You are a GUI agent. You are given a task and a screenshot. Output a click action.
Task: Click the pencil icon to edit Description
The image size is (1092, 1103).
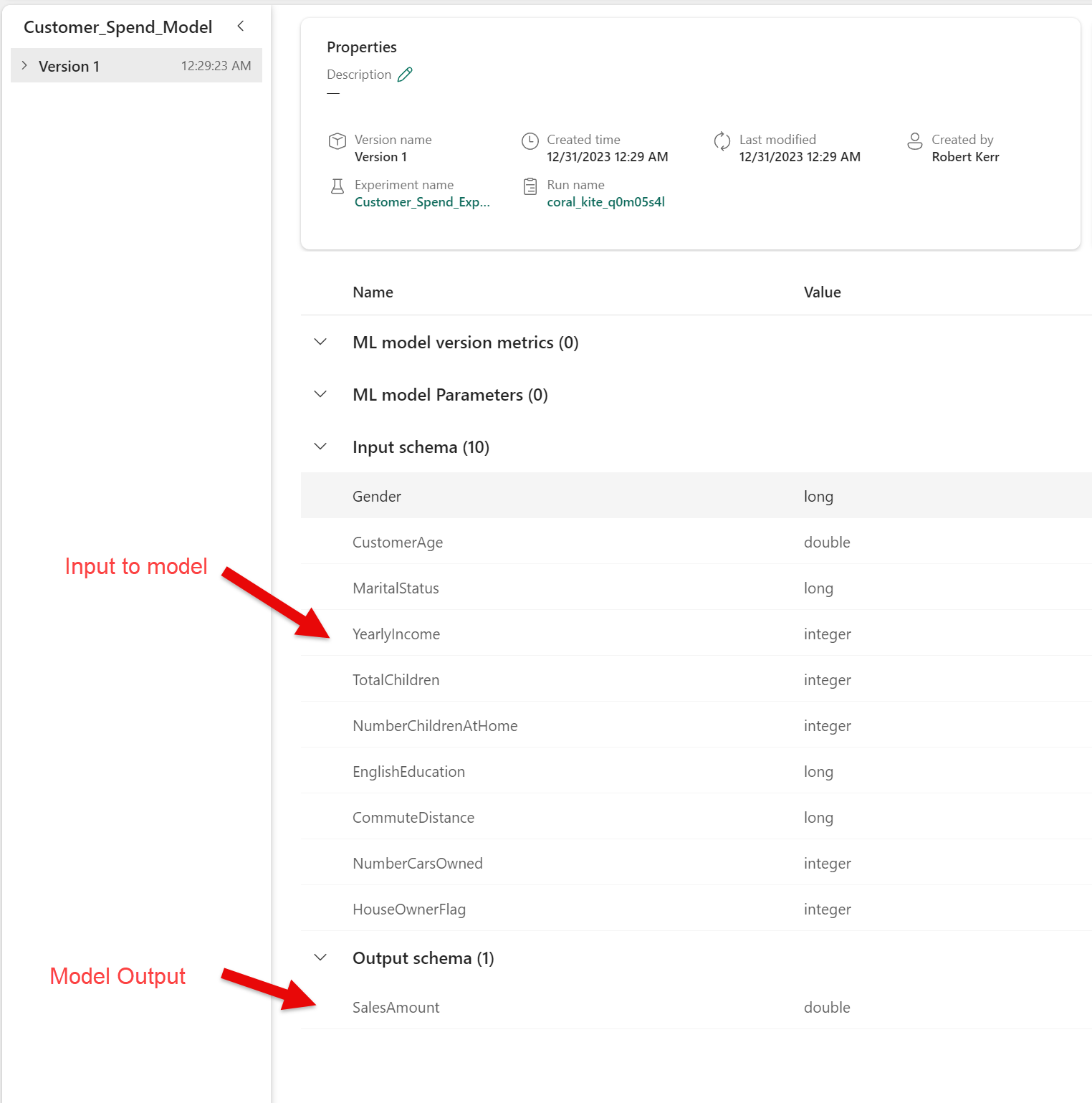(405, 75)
